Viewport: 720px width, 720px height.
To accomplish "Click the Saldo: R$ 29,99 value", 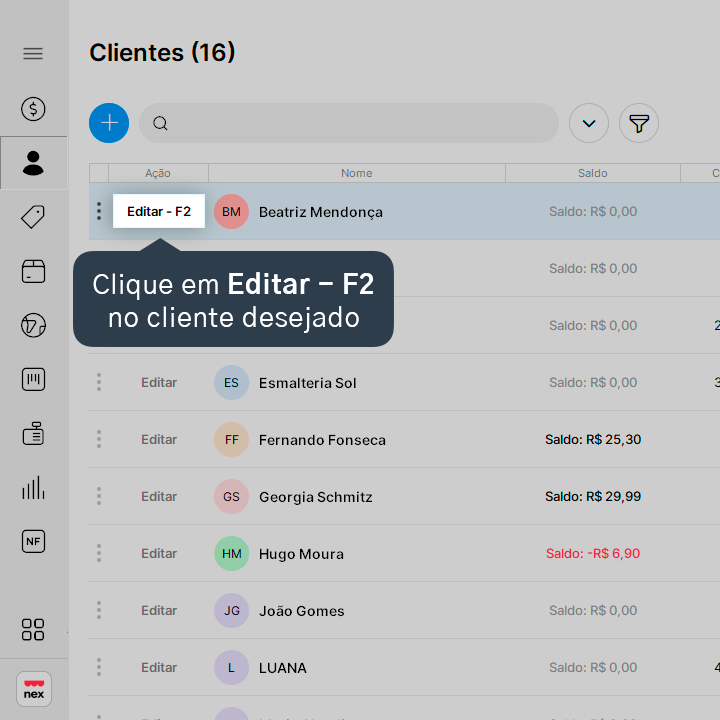I will [x=593, y=496].
